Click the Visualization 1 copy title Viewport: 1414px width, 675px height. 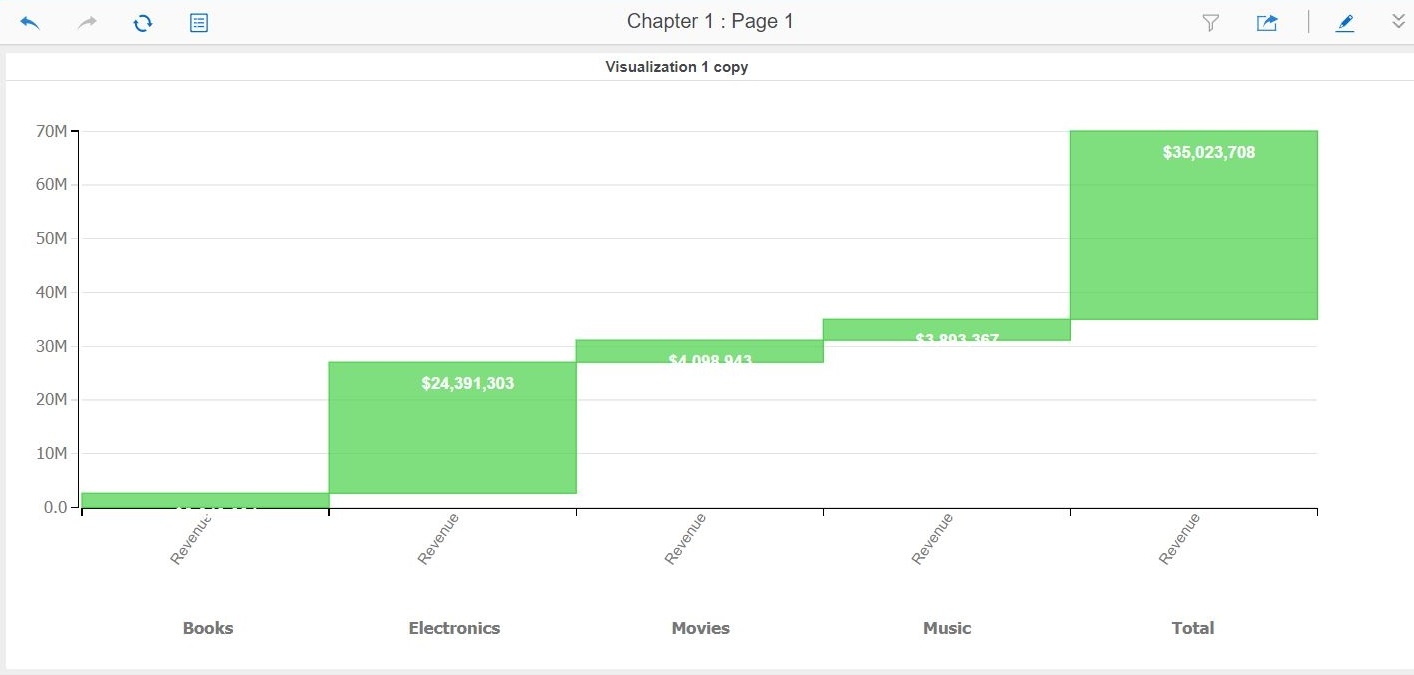point(677,67)
